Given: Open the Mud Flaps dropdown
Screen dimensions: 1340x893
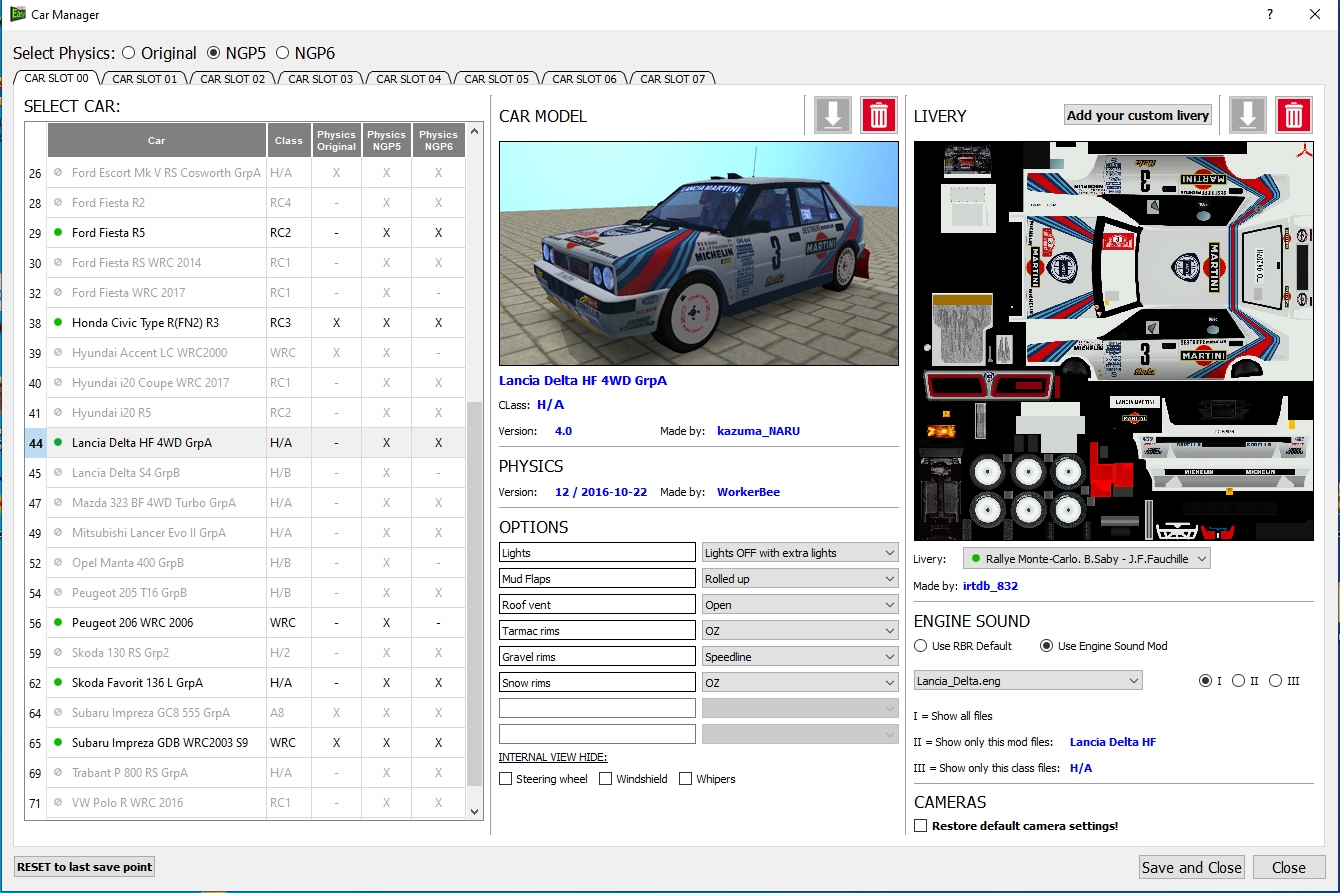Looking at the screenshot, I should 800,579.
